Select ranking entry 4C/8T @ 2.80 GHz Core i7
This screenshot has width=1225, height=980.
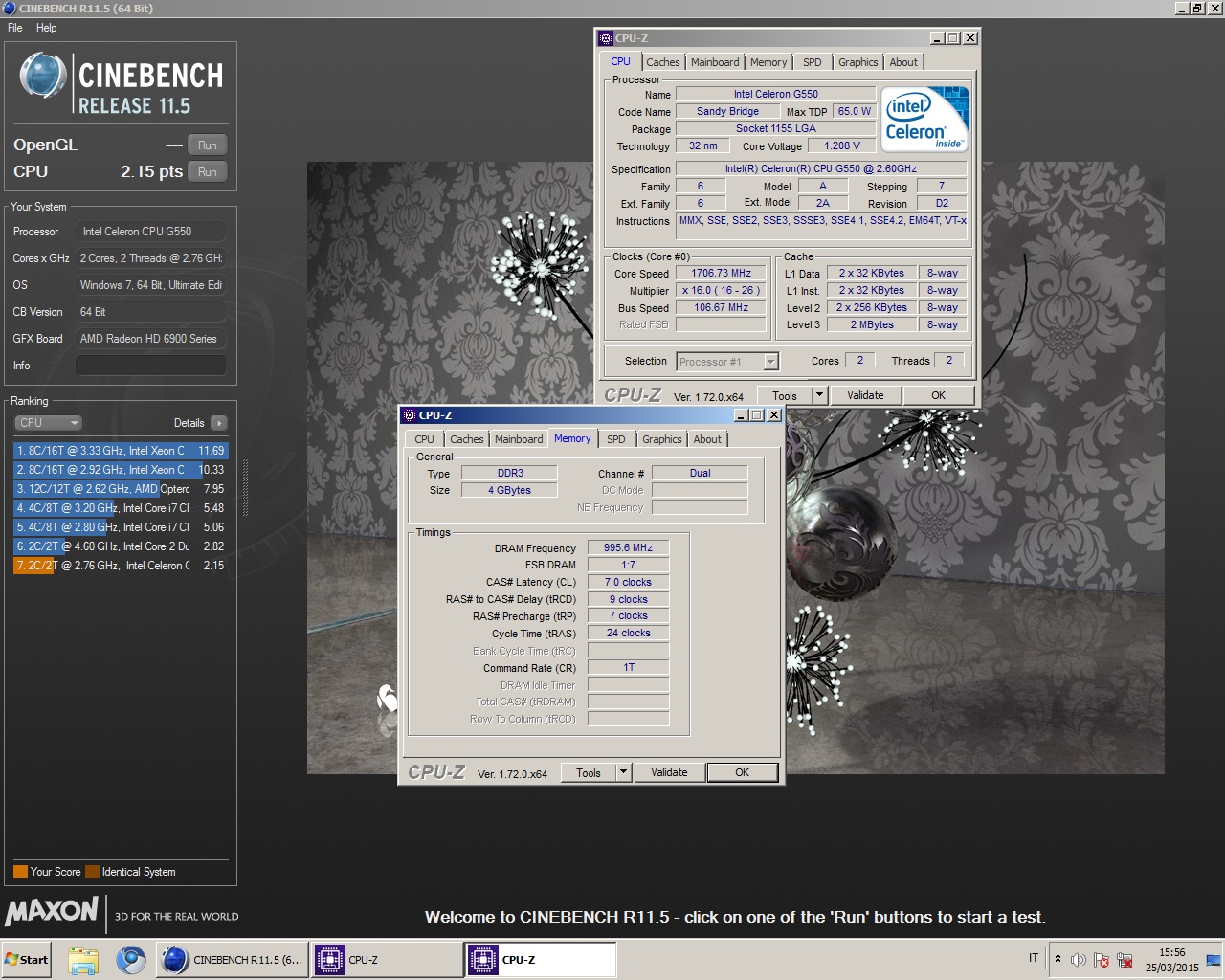click(121, 527)
